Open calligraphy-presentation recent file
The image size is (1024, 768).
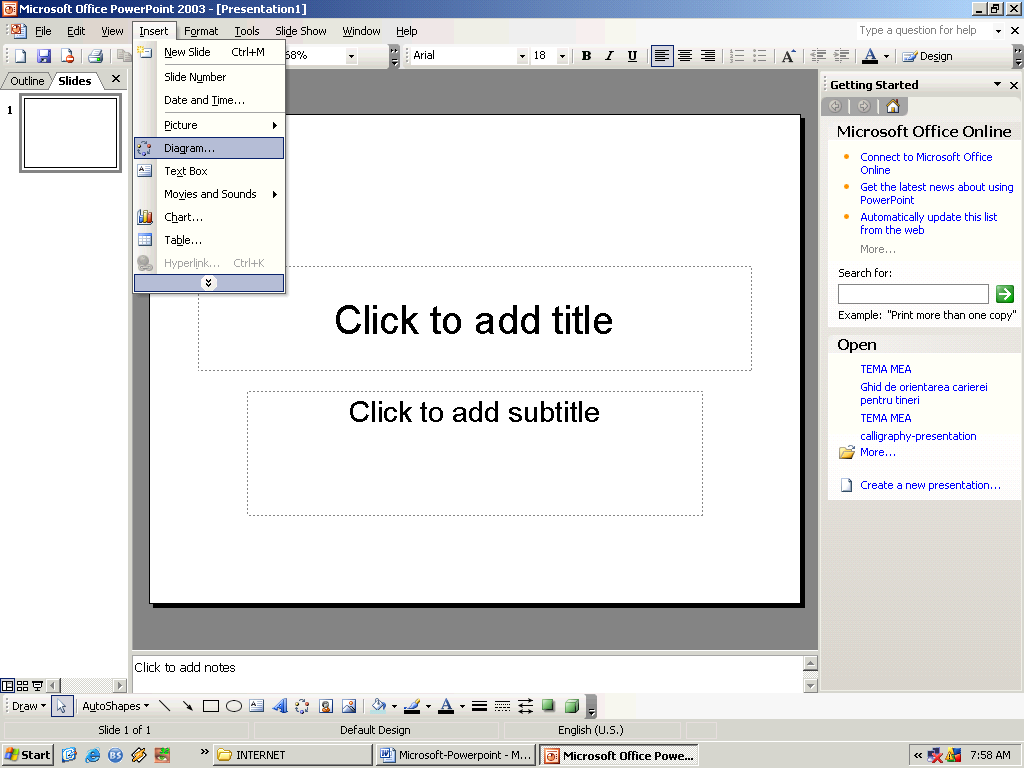[918, 436]
